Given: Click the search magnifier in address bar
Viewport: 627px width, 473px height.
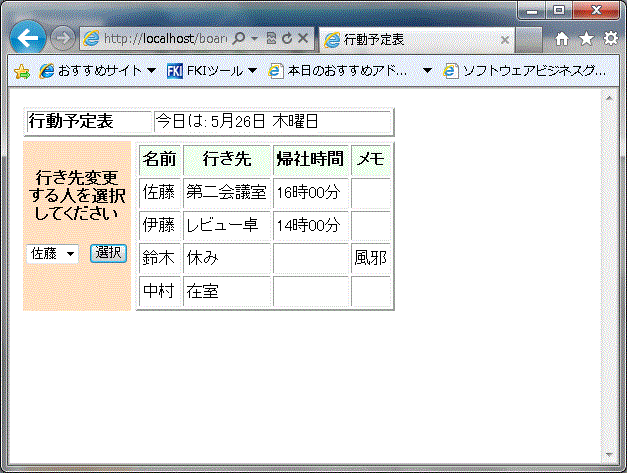Looking at the screenshot, I should pos(239,38).
